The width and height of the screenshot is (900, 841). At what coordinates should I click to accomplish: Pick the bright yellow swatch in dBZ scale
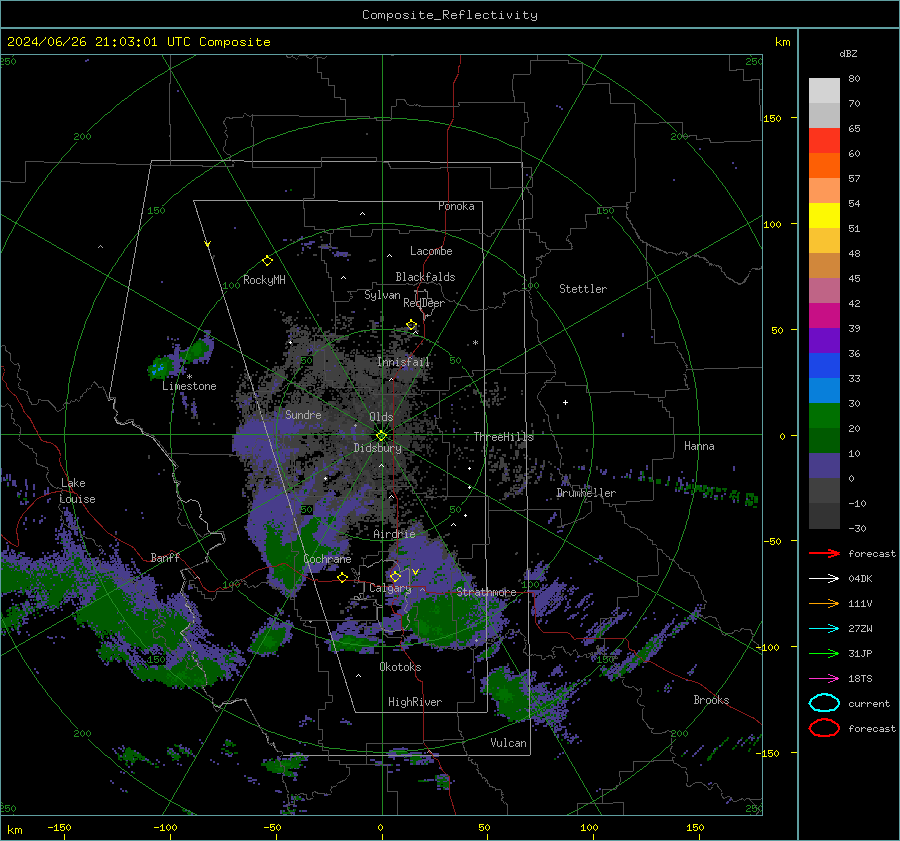click(824, 216)
